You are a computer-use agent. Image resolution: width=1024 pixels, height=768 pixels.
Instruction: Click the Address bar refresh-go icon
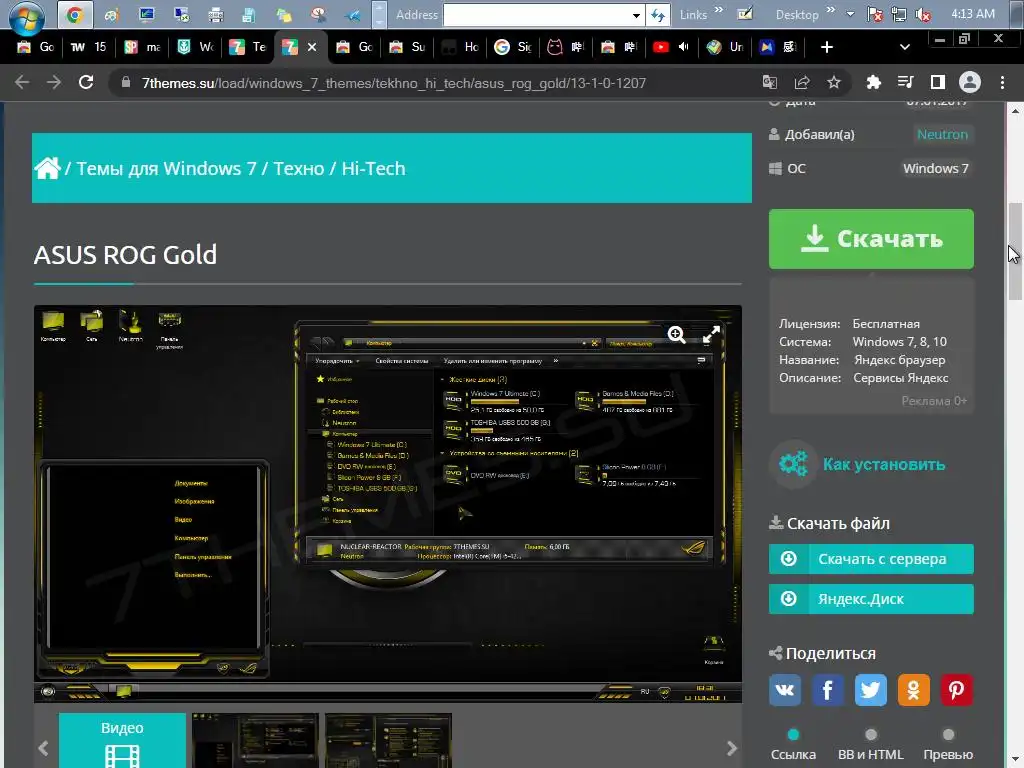[658, 15]
